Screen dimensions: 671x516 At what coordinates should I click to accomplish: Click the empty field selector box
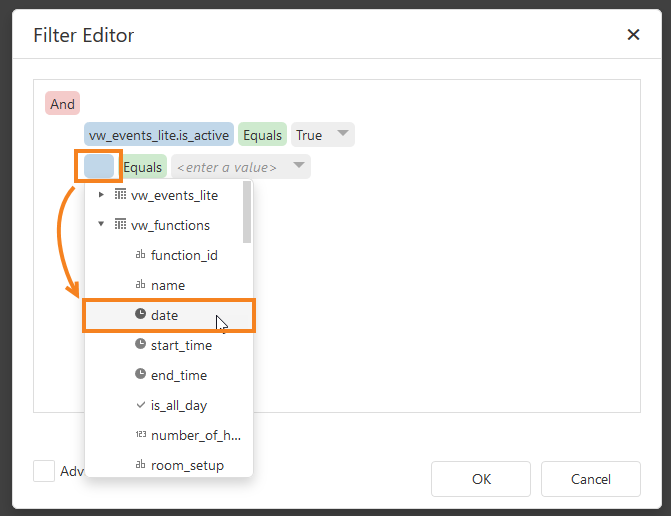coord(99,166)
